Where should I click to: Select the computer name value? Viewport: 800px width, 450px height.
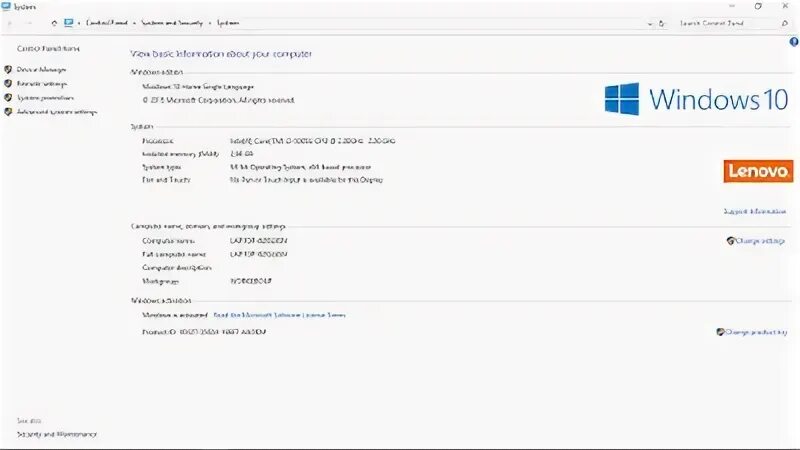click(259, 240)
